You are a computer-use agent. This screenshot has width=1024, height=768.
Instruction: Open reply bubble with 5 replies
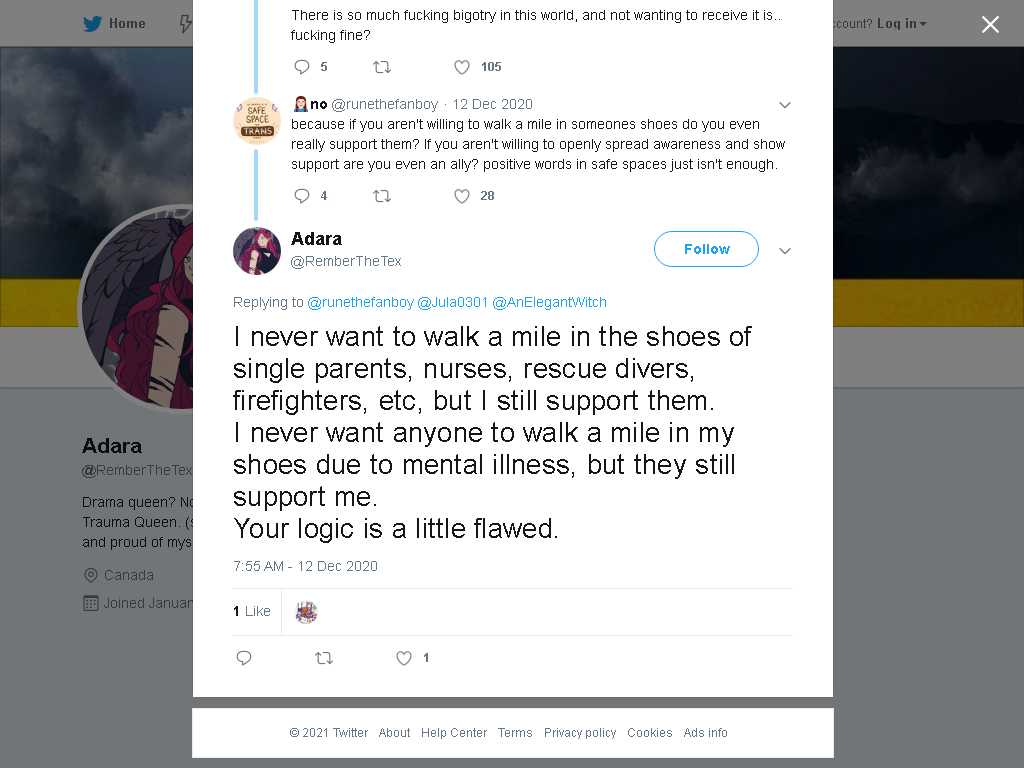(x=302, y=67)
